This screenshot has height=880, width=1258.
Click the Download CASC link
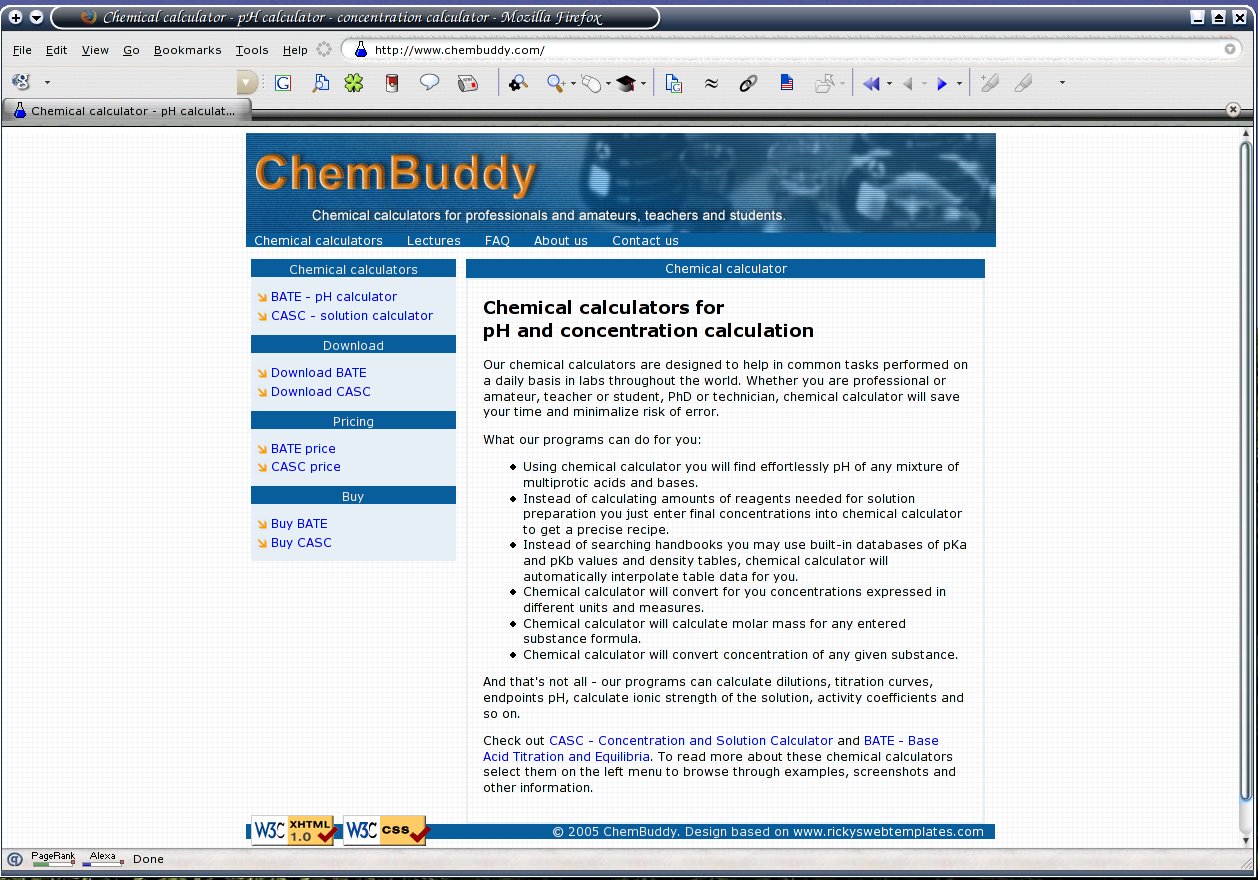(x=321, y=392)
